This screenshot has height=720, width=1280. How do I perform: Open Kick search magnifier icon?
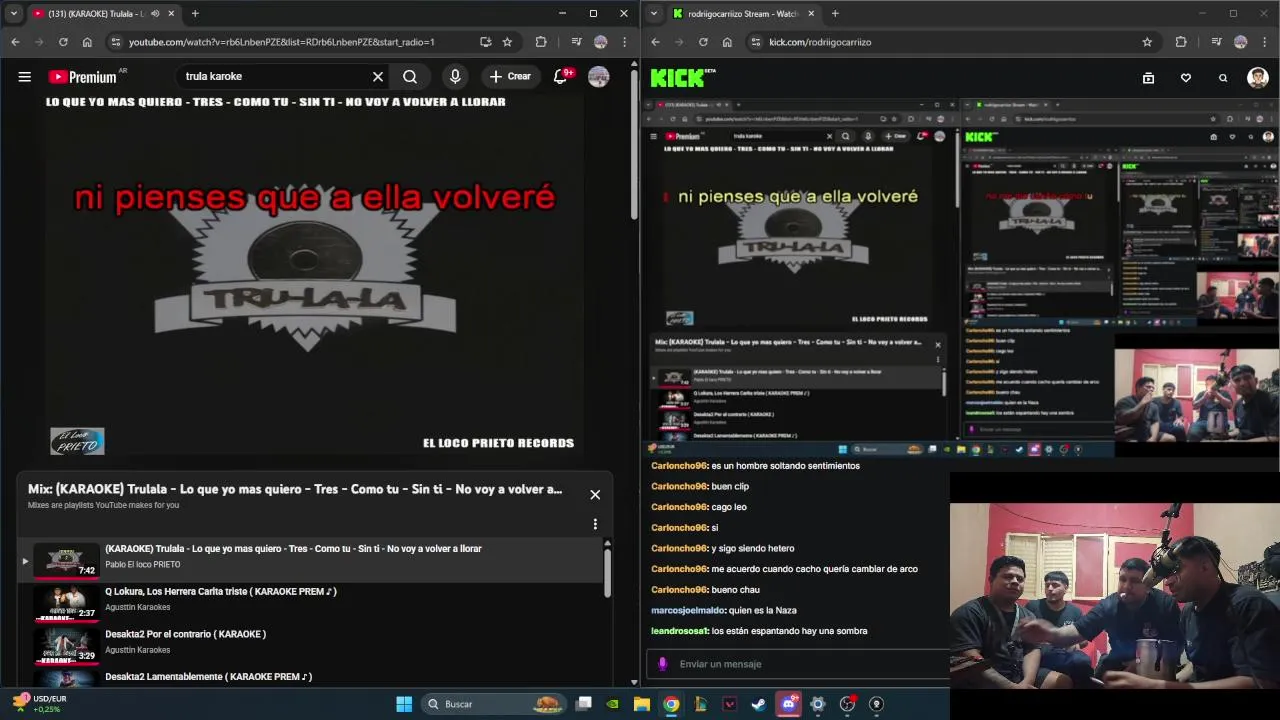(x=1223, y=77)
